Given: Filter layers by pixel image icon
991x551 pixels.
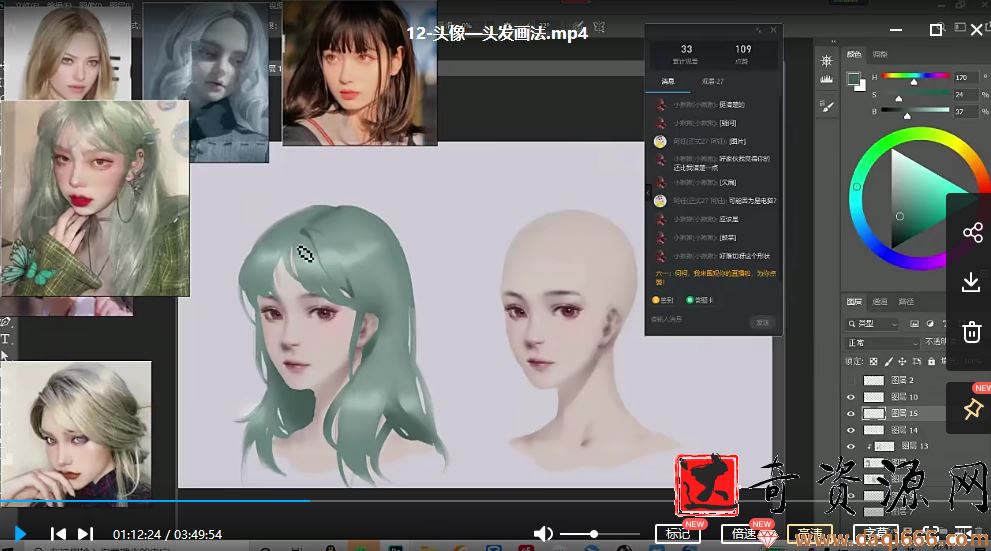Looking at the screenshot, I should [x=914, y=324].
